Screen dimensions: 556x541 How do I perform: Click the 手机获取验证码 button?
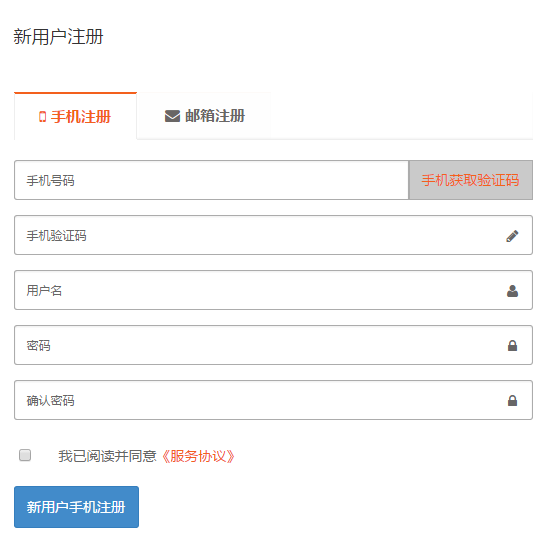(471, 180)
